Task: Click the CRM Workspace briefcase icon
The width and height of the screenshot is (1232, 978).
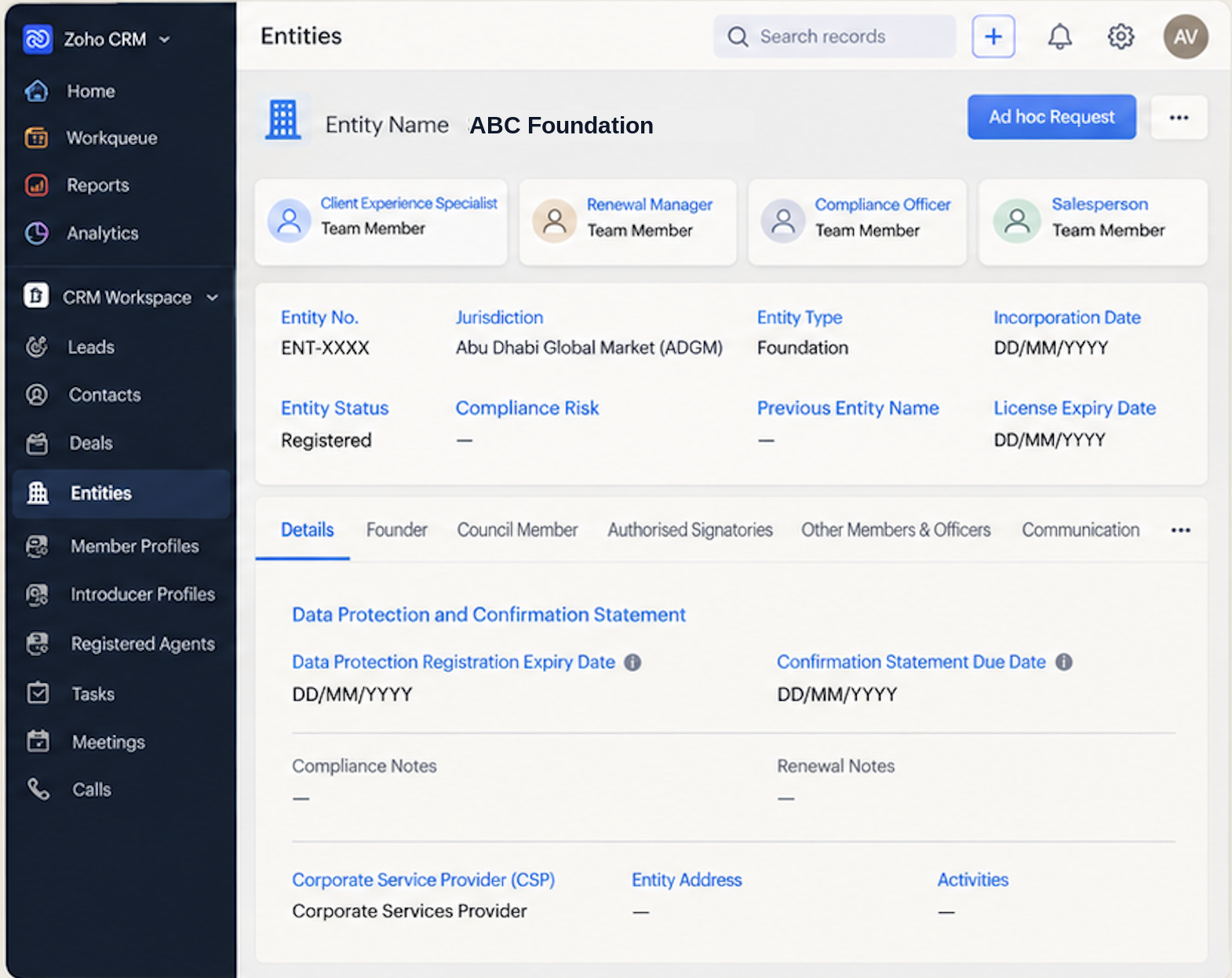Action: pyautogui.click(x=36, y=296)
